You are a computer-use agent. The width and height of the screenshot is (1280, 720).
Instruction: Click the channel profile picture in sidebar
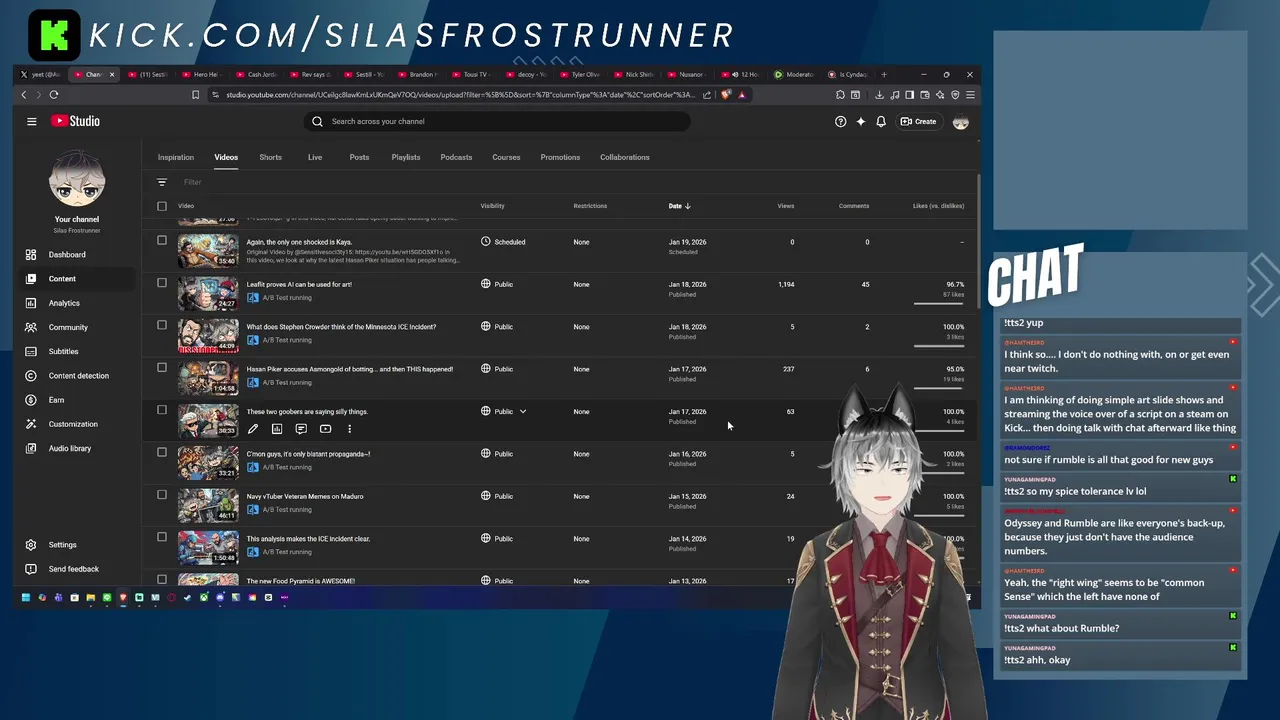[77, 178]
